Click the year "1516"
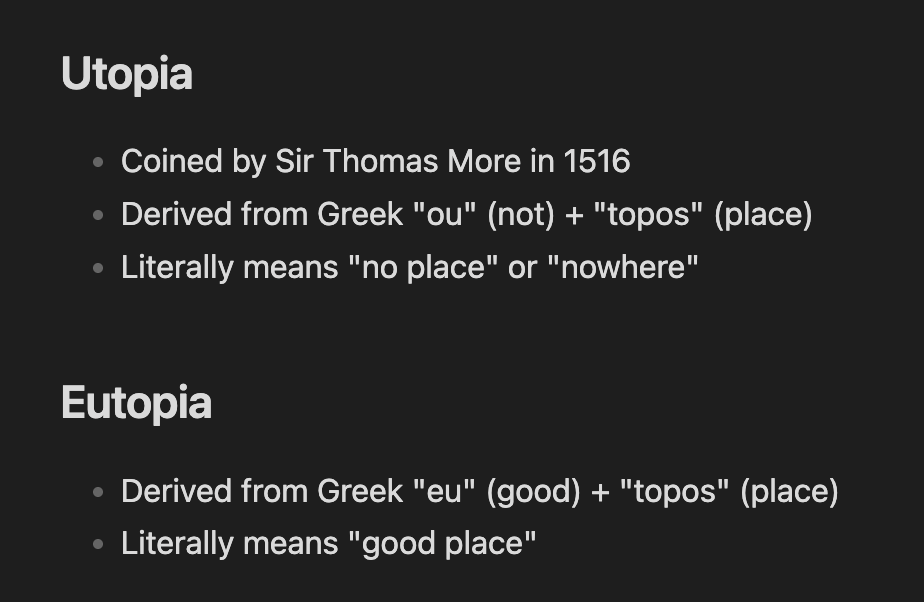Image resolution: width=924 pixels, height=602 pixels. pyautogui.click(x=596, y=161)
